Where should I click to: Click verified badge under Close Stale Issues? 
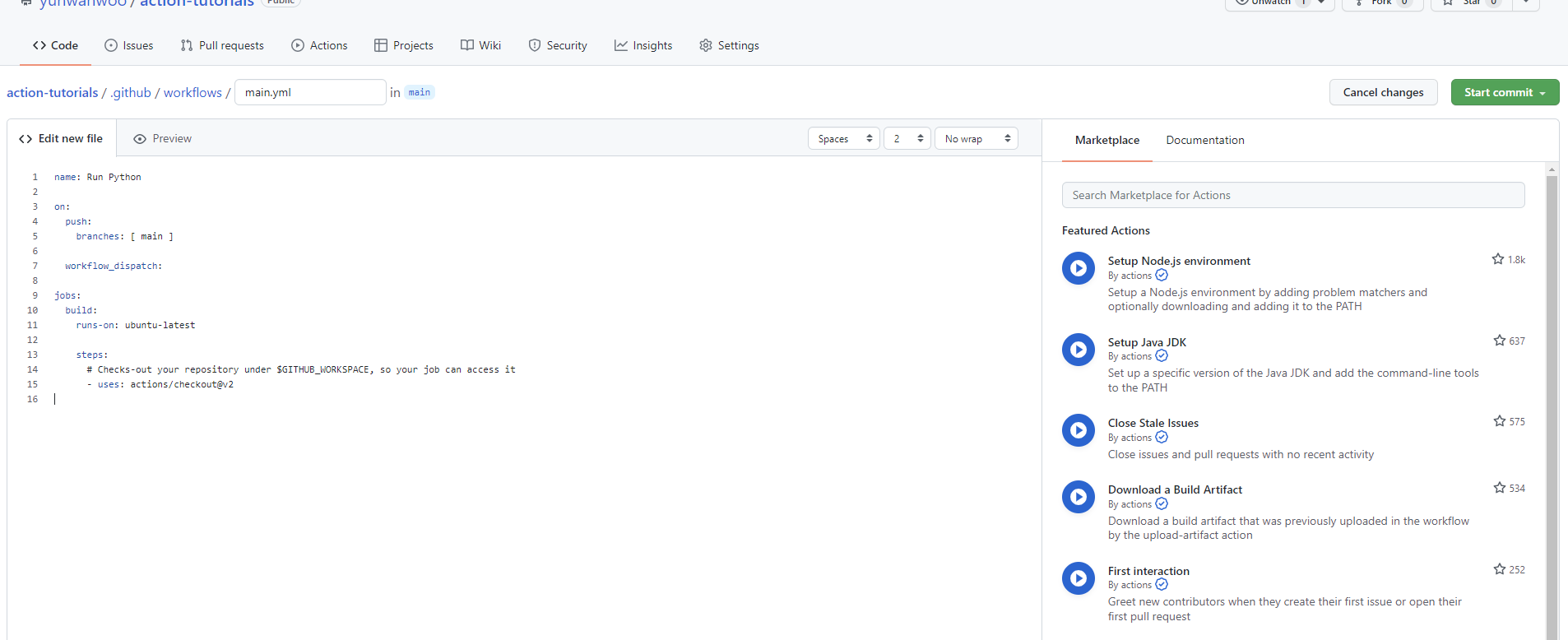coord(1162,438)
